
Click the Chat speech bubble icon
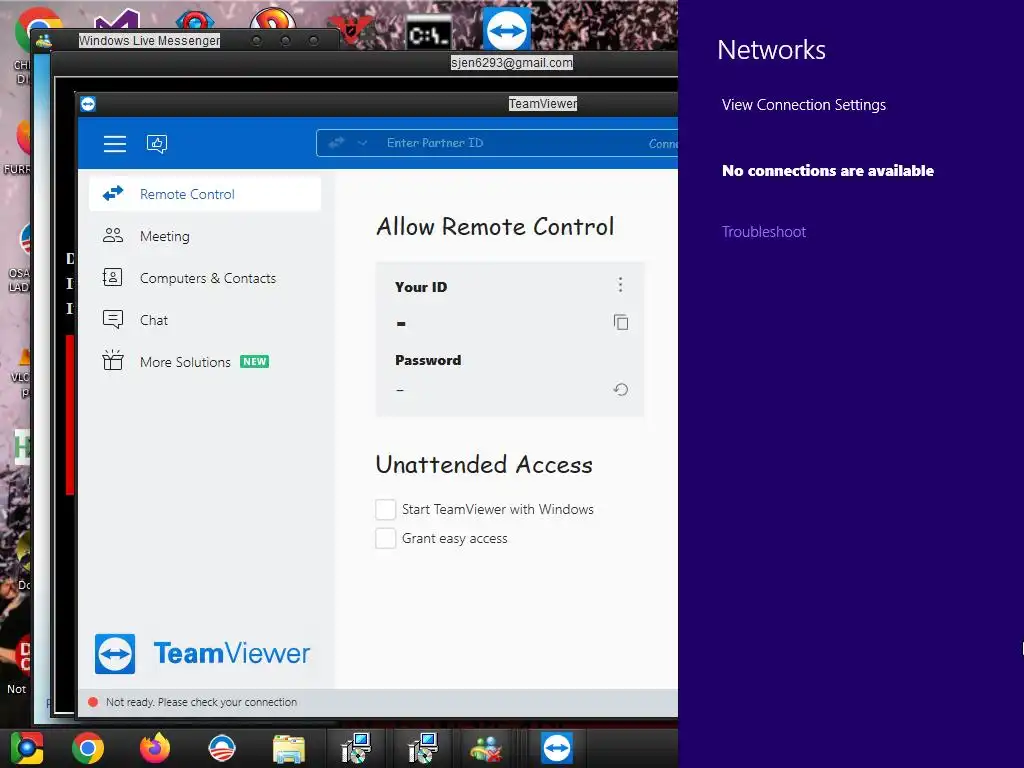point(112,319)
